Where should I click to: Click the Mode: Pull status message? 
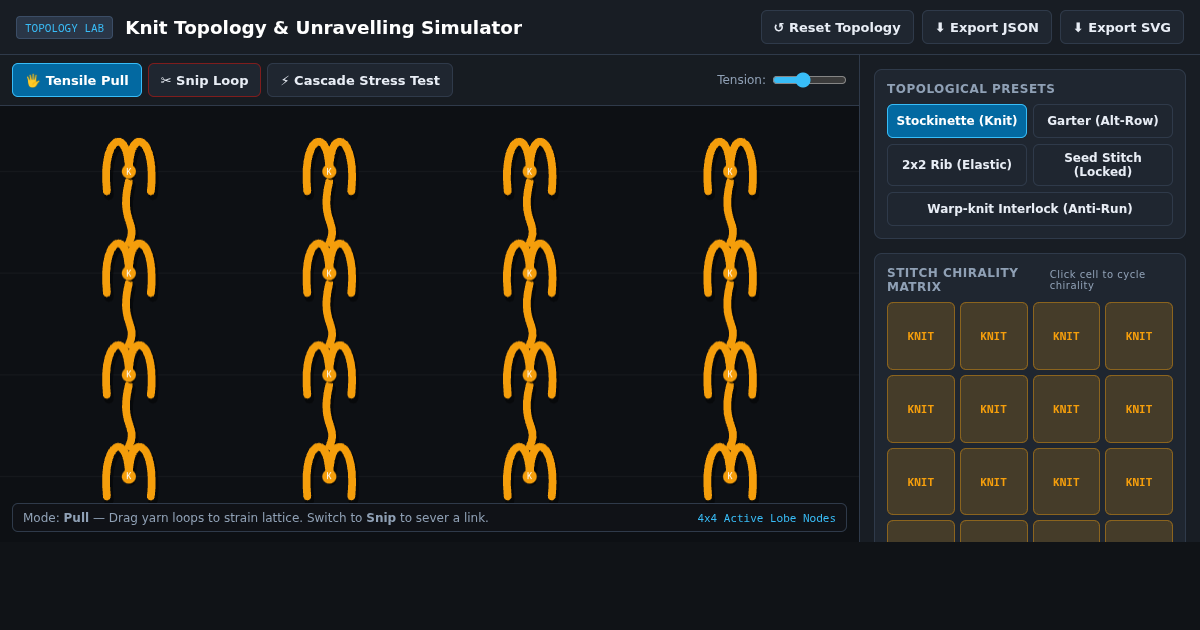coord(256,518)
